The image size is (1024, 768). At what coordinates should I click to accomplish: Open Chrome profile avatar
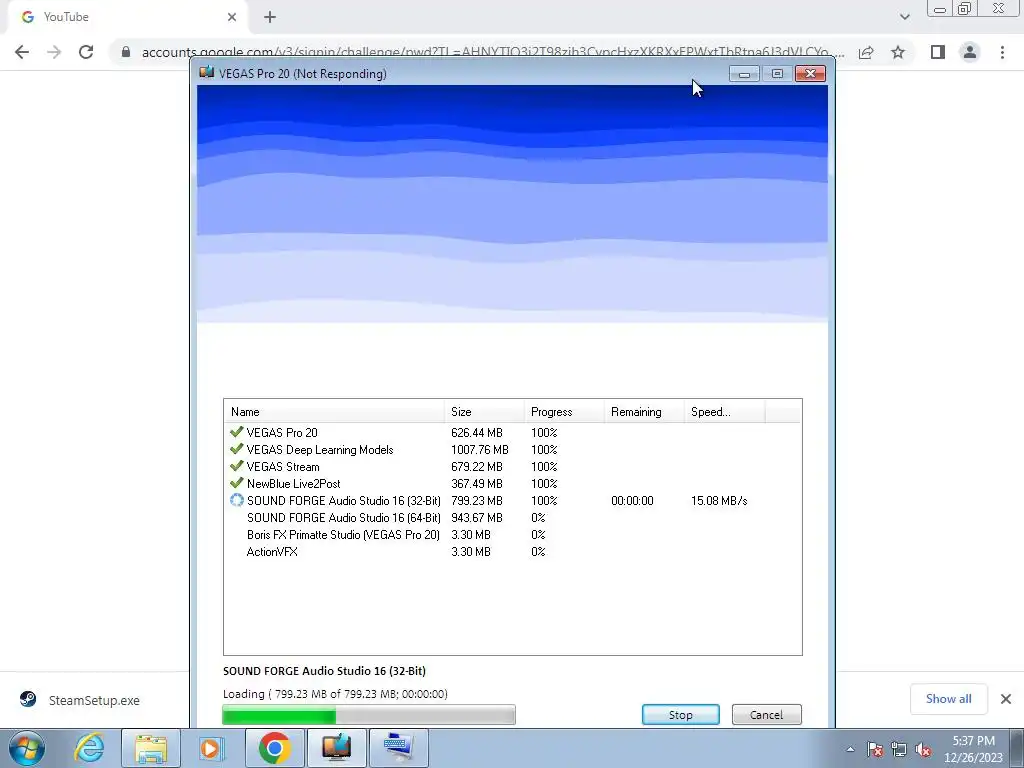[970, 52]
